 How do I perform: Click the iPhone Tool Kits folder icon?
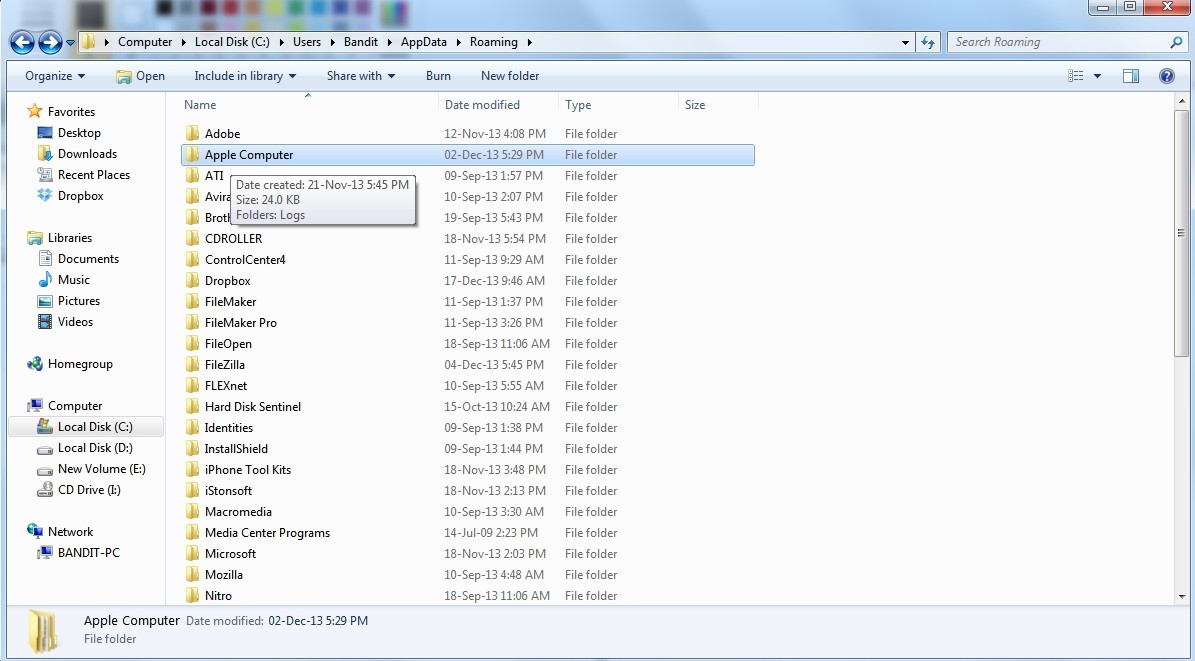pyautogui.click(x=193, y=470)
